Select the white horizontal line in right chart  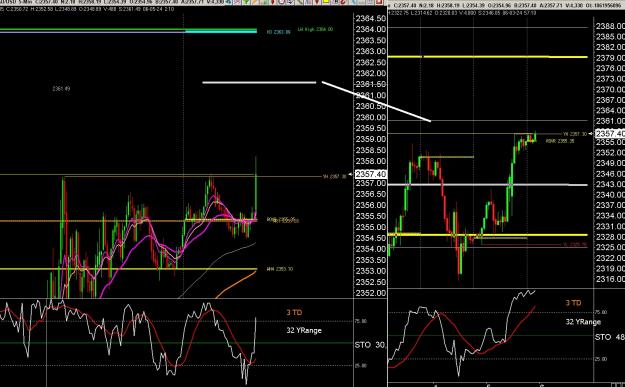pos(487,185)
